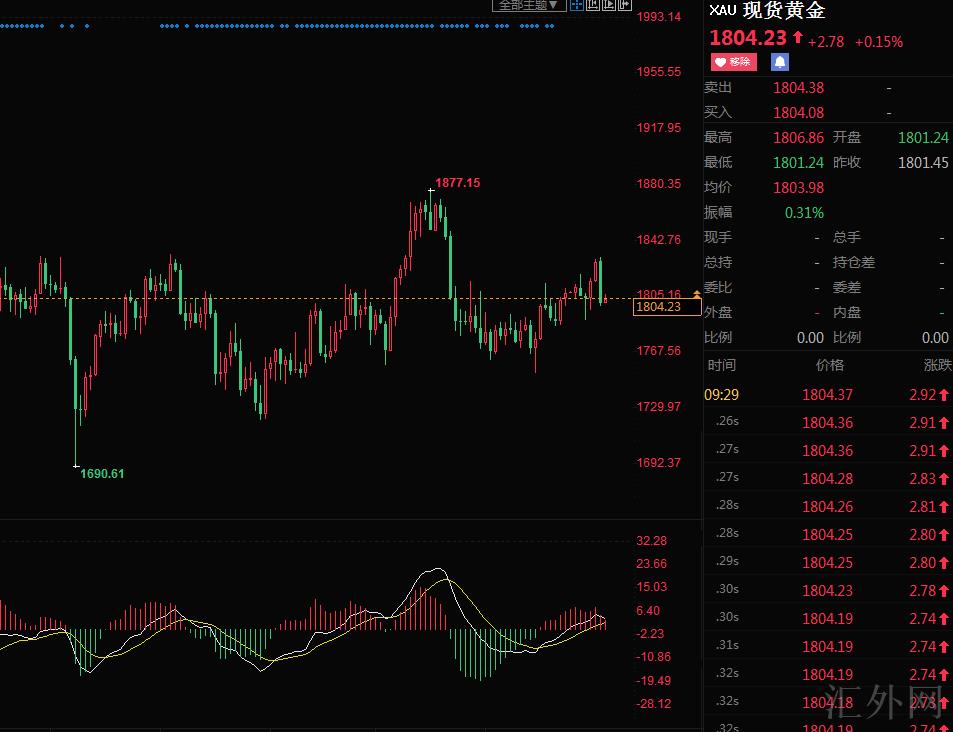Click the 移除 favorite button
The height and width of the screenshot is (732, 953).
(x=733, y=62)
